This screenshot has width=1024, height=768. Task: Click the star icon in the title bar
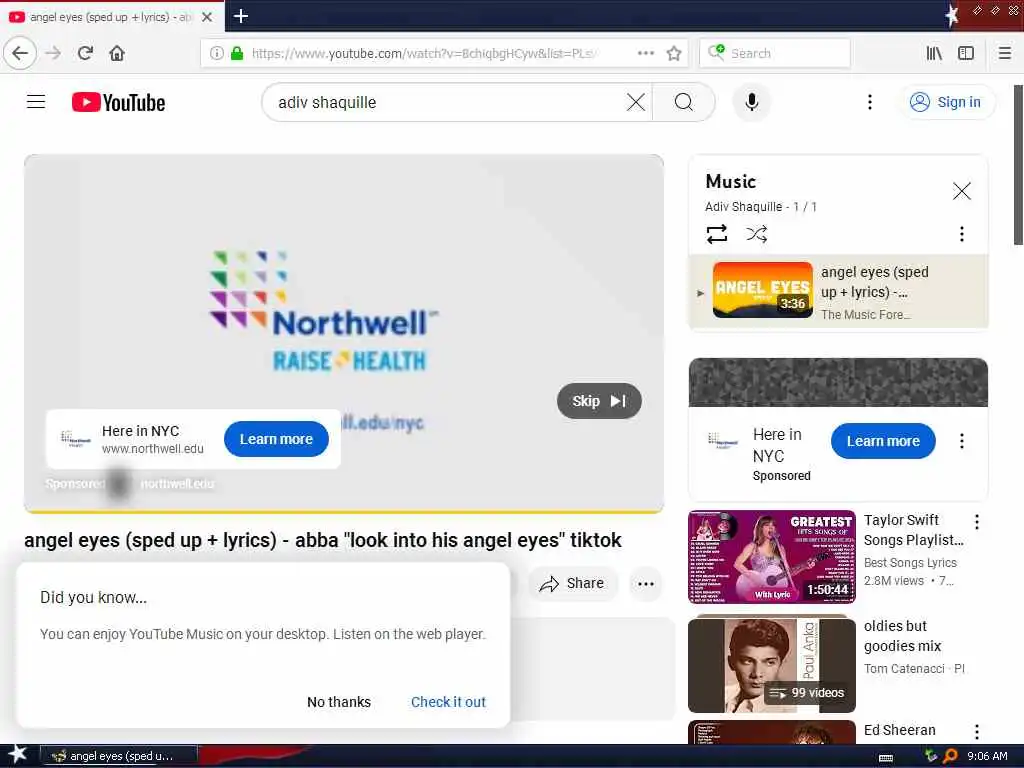952,16
